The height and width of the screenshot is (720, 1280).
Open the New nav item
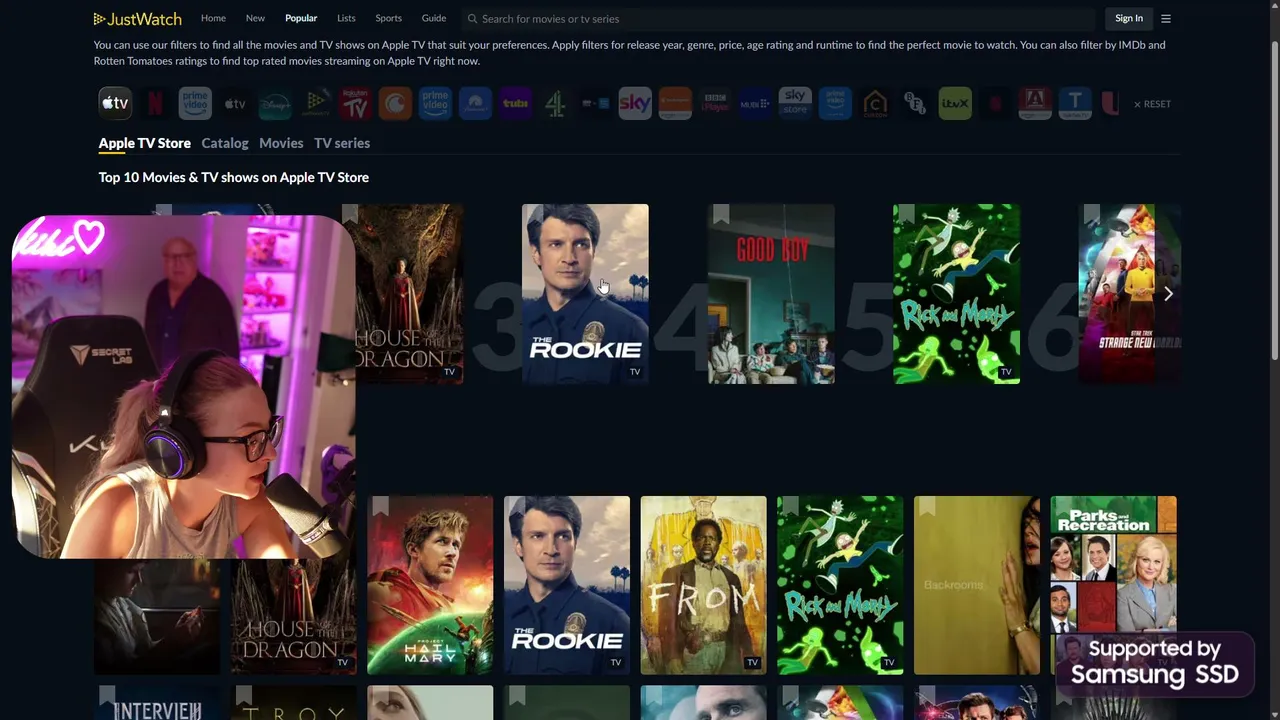[x=255, y=18]
